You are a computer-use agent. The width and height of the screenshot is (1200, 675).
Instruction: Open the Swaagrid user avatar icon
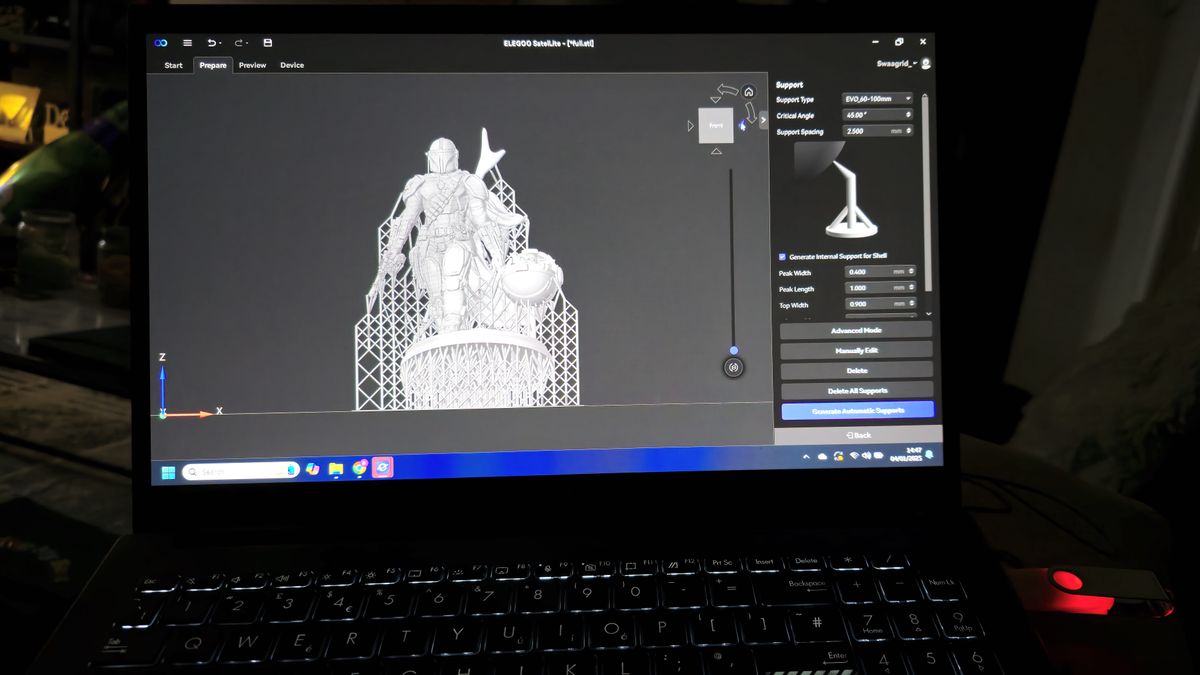pyautogui.click(x=926, y=64)
